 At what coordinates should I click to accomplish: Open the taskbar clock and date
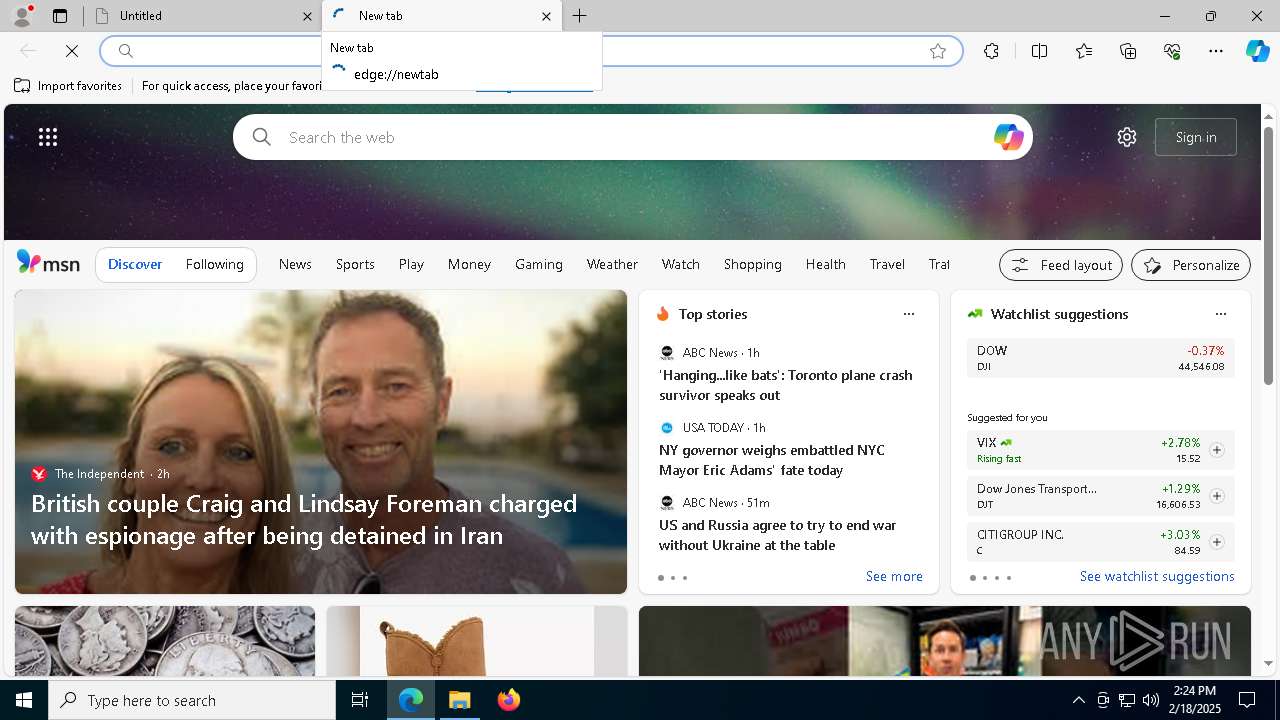click(1195, 700)
